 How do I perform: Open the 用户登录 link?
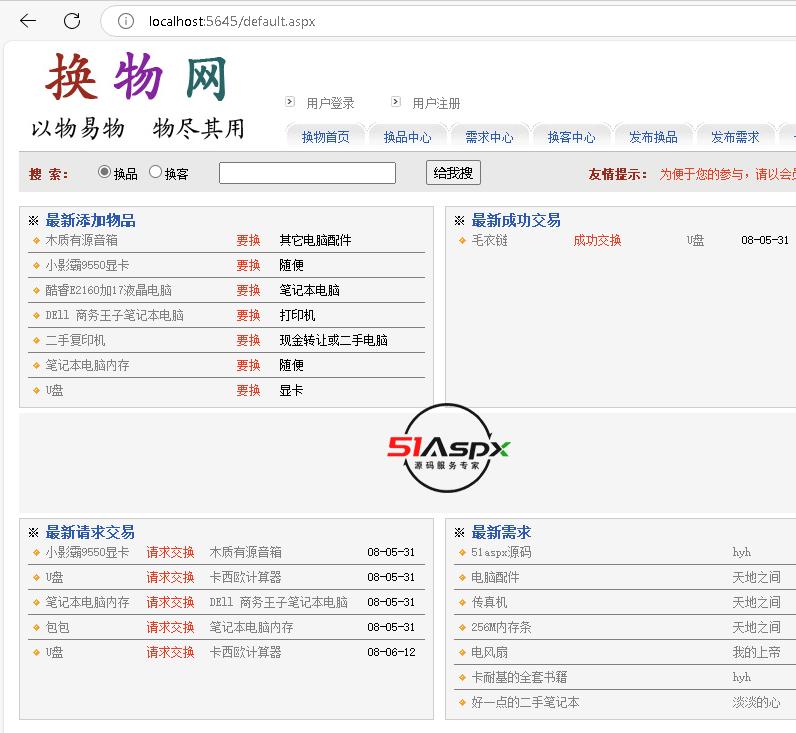point(330,103)
